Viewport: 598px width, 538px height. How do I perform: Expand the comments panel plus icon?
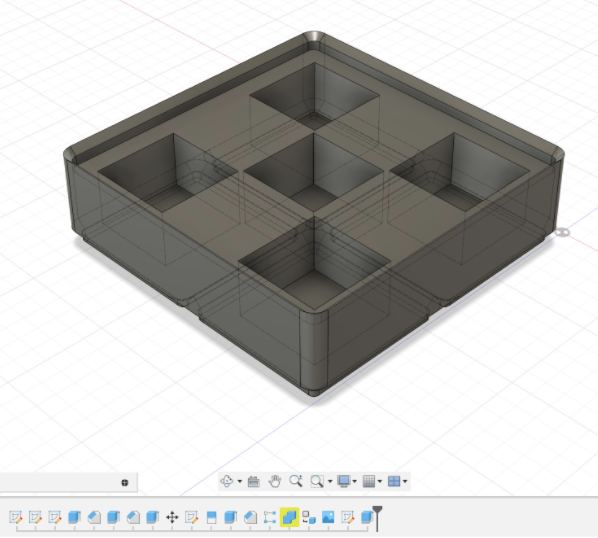[x=124, y=483]
